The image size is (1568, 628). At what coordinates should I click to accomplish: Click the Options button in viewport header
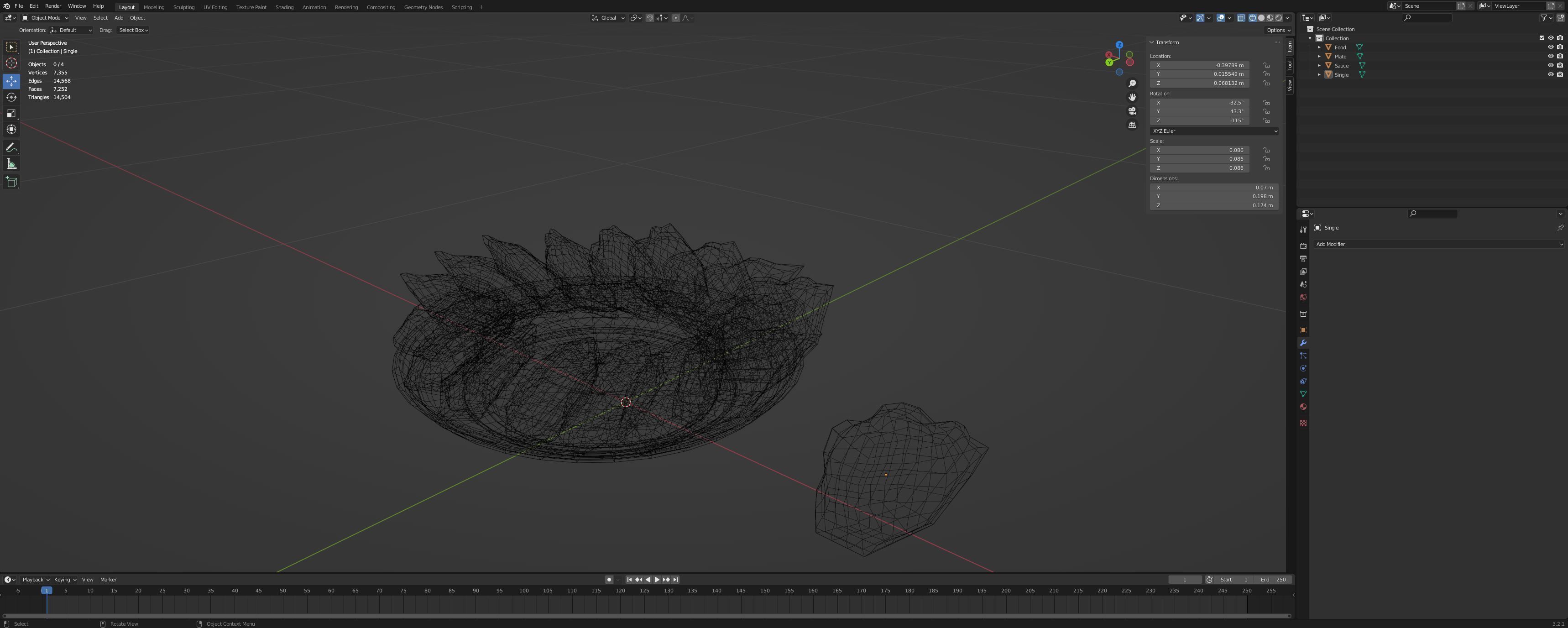[1278, 30]
